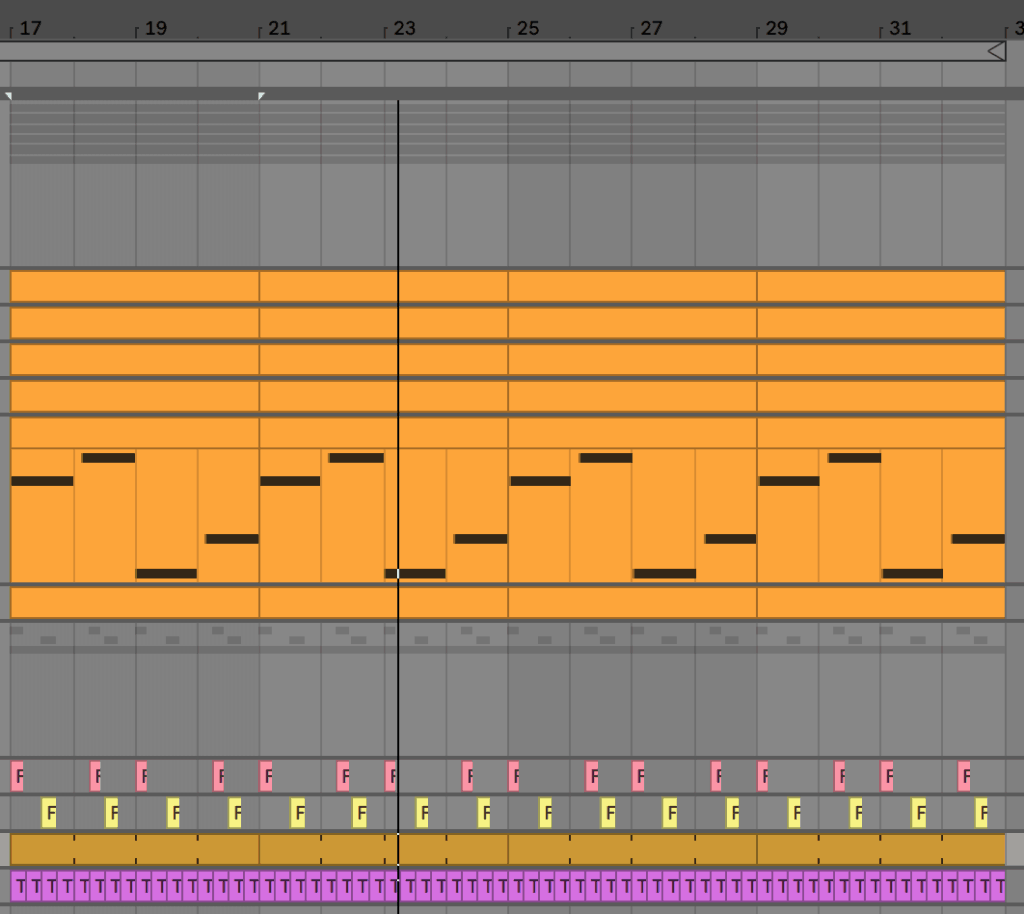The width and height of the screenshot is (1024, 914).
Task: Select the pink clip starting at bar 19
Action: [x=141, y=776]
